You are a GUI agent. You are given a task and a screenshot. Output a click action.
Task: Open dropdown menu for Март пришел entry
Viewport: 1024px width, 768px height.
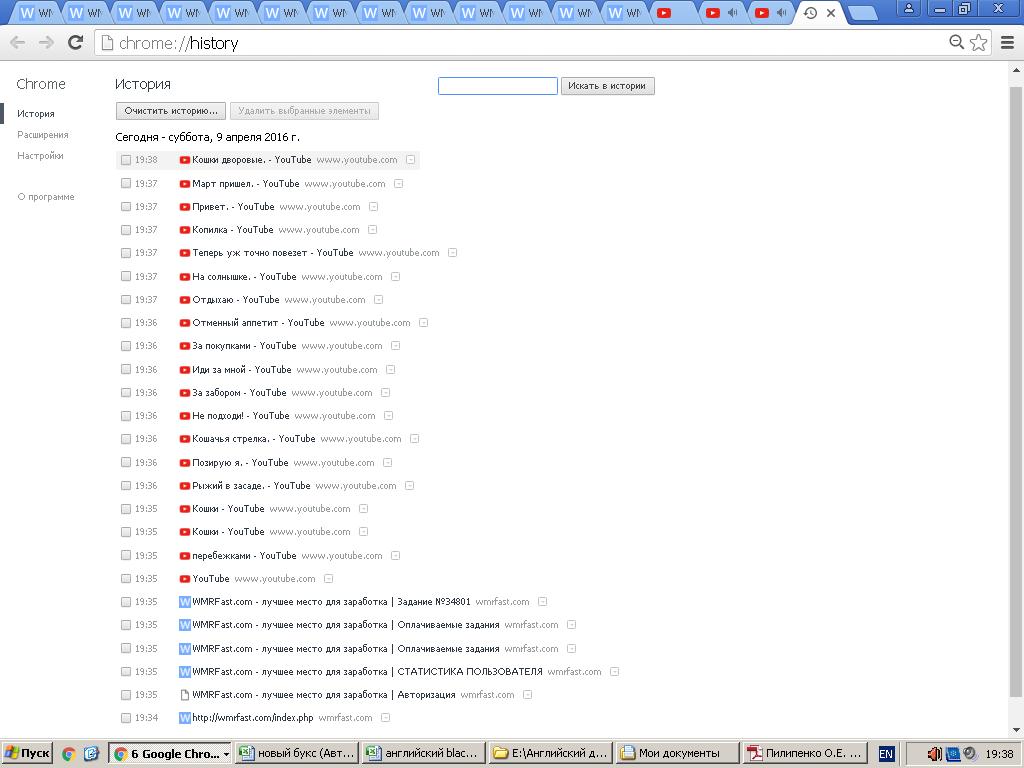398,184
